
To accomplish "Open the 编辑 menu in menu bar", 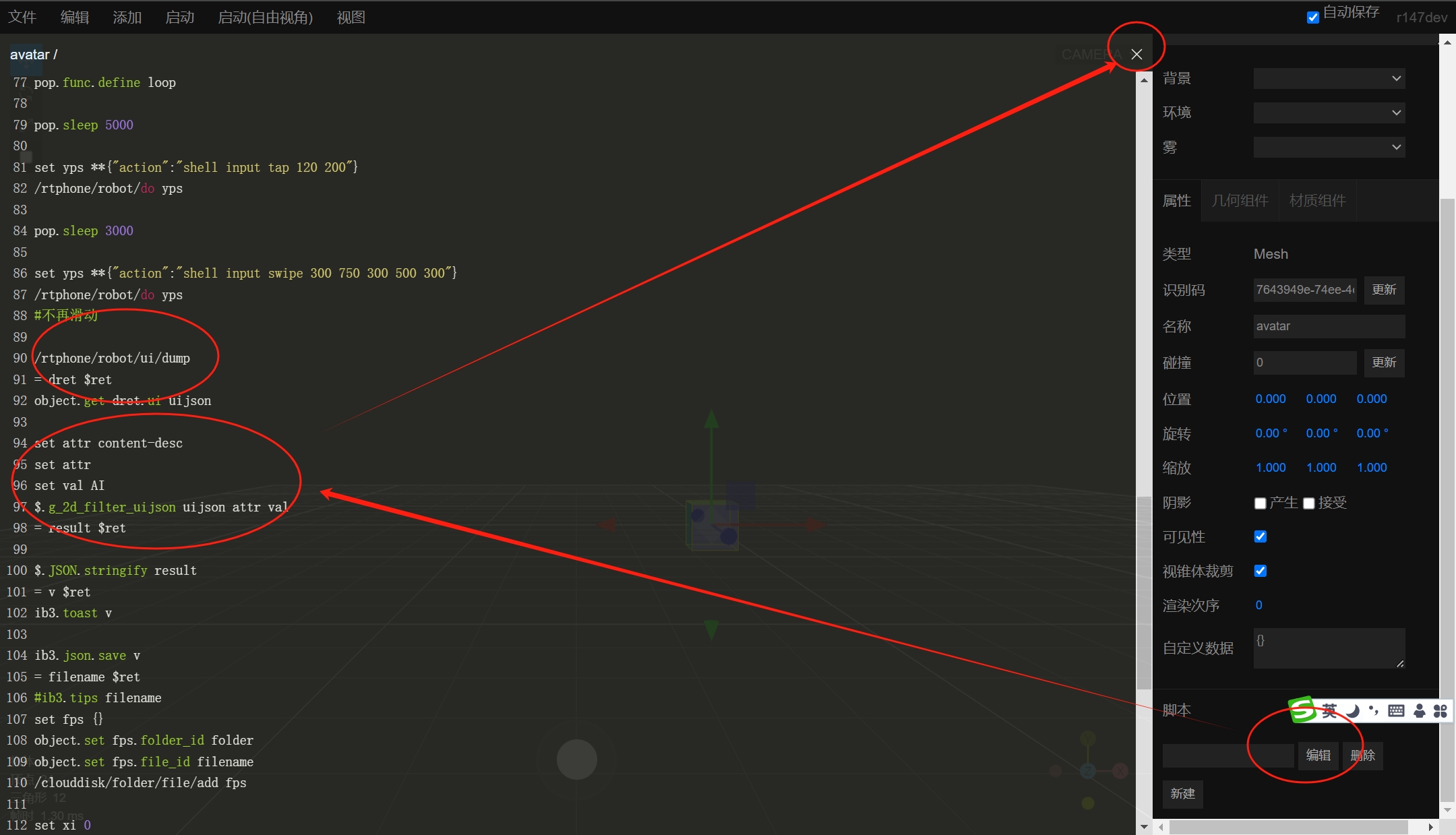I will coord(75,17).
